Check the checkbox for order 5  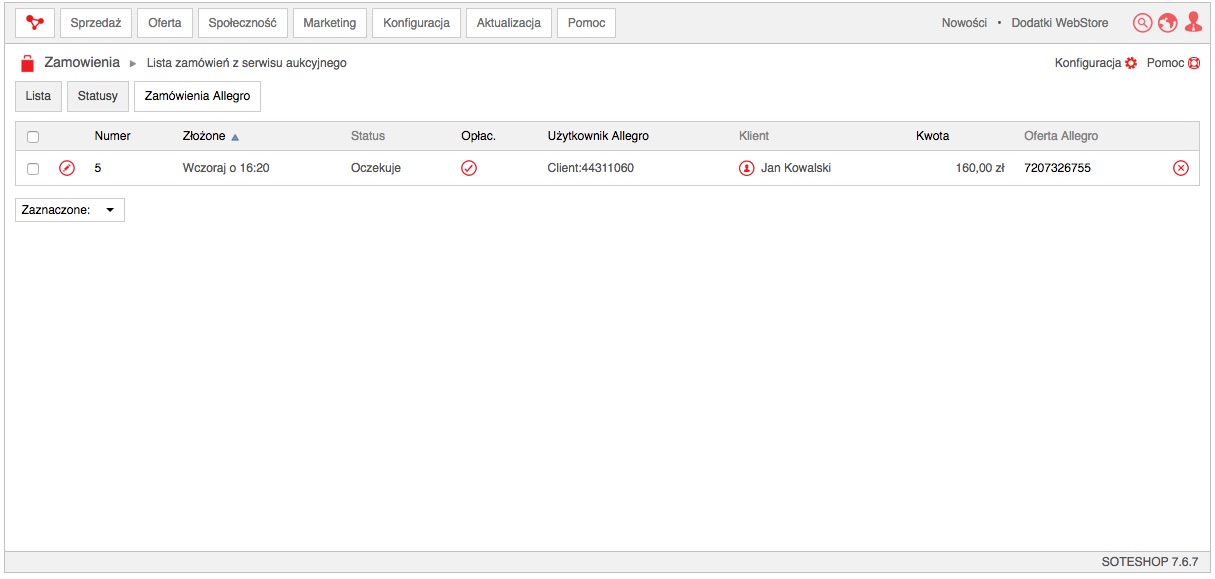pyautogui.click(x=33, y=169)
